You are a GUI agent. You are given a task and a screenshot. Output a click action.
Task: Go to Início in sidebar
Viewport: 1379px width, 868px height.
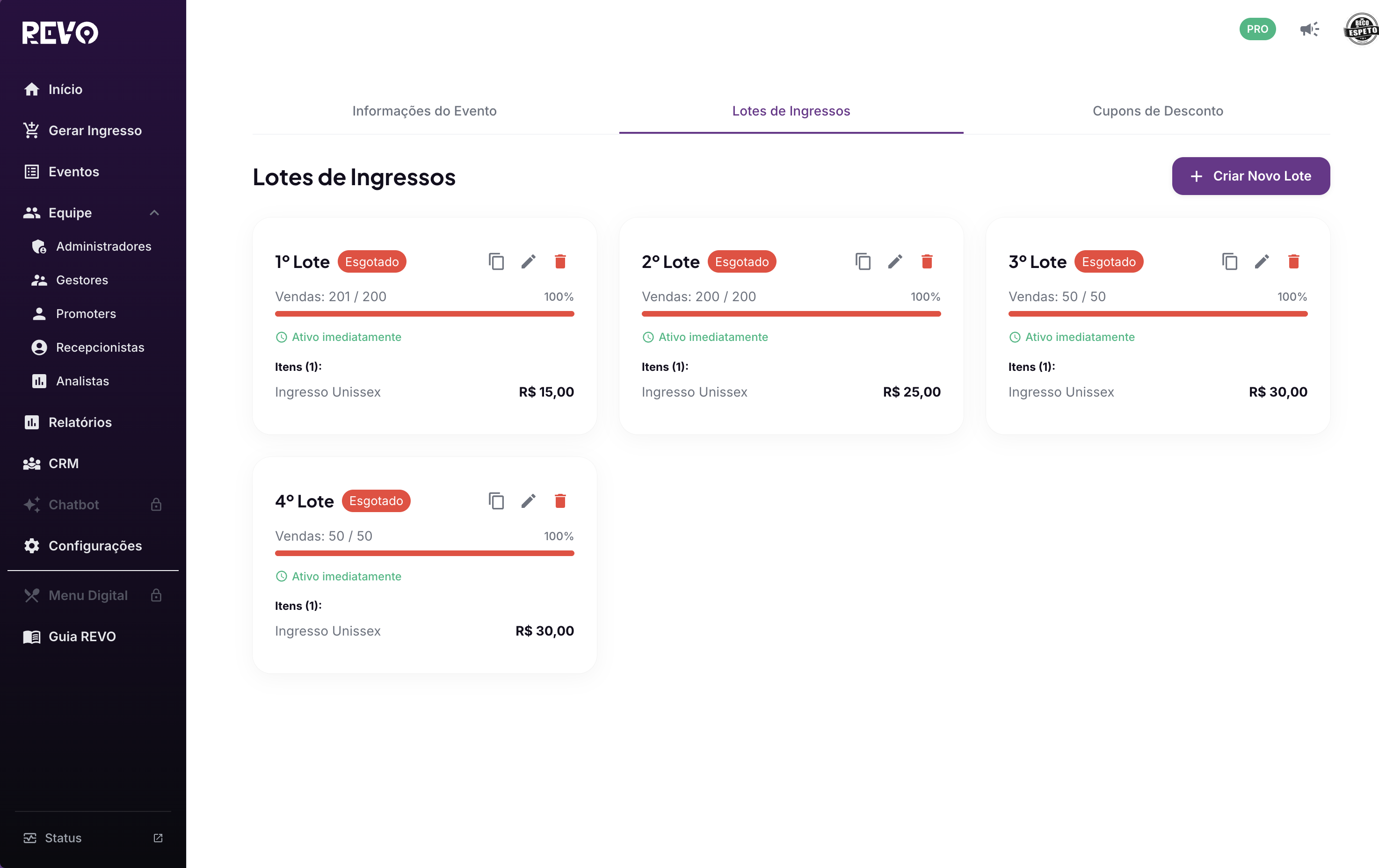coord(93,89)
